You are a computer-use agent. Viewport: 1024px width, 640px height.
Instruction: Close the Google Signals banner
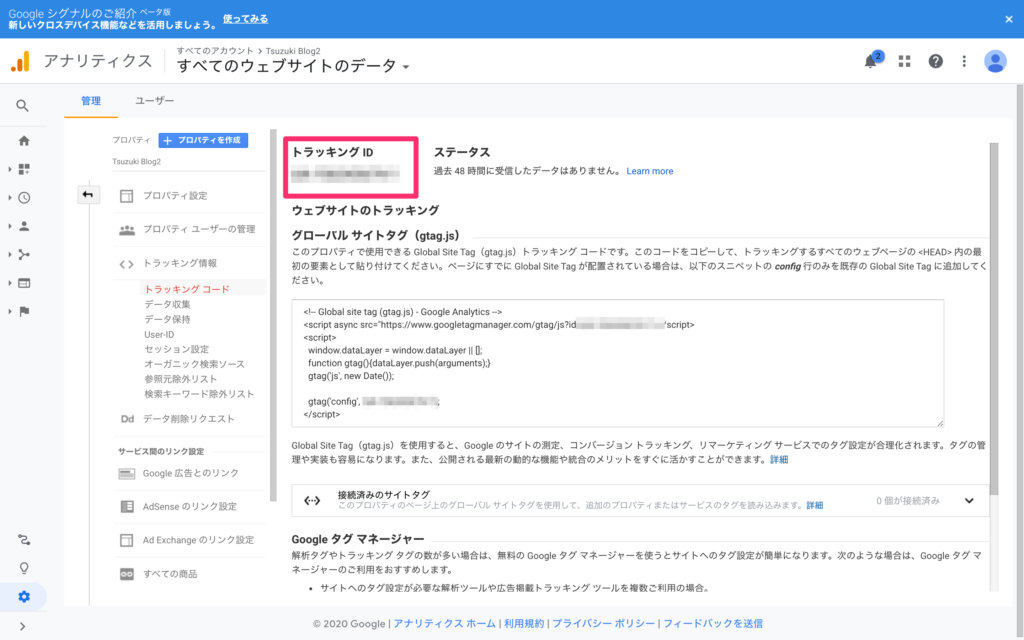pyautogui.click(x=1009, y=19)
